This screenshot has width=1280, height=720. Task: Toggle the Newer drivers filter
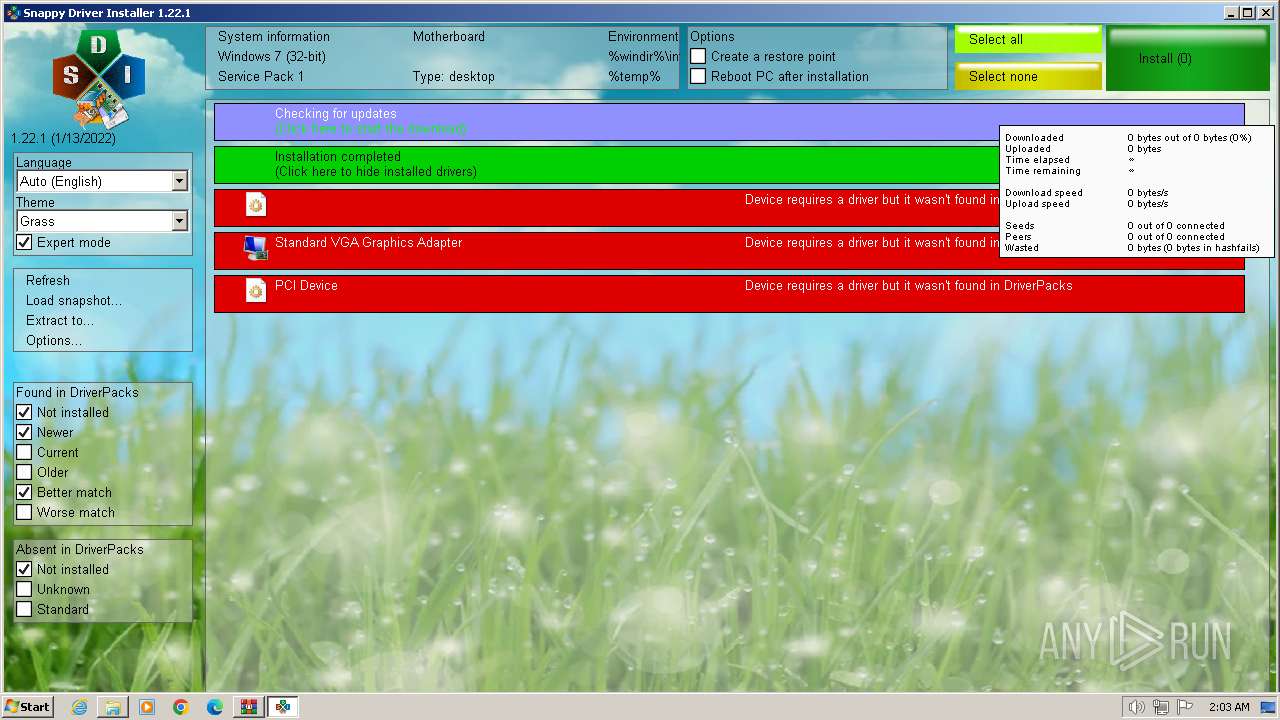tap(24, 433)
